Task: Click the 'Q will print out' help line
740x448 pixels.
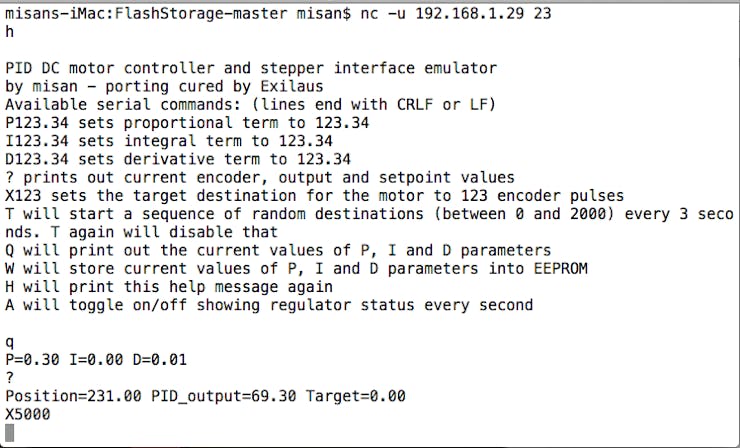Action: click(x=278, y=250)
